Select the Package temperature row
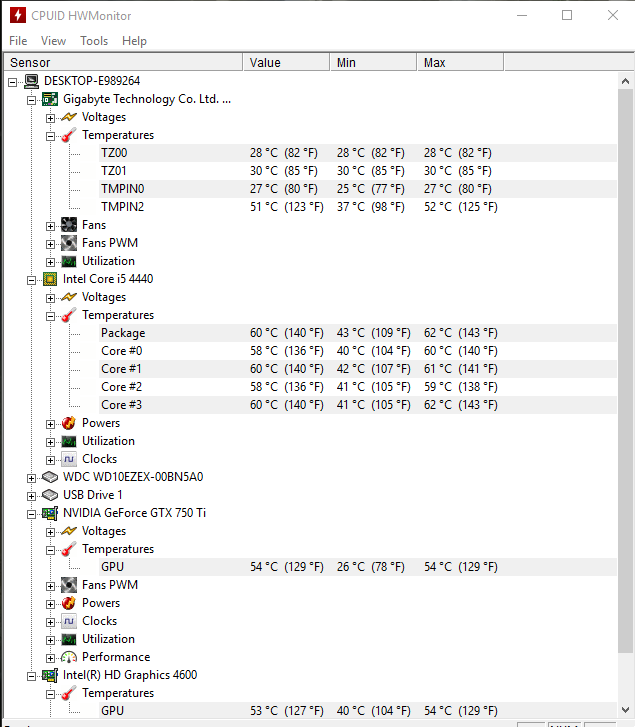Screen dimensions: 635x727 coord(358,333)
